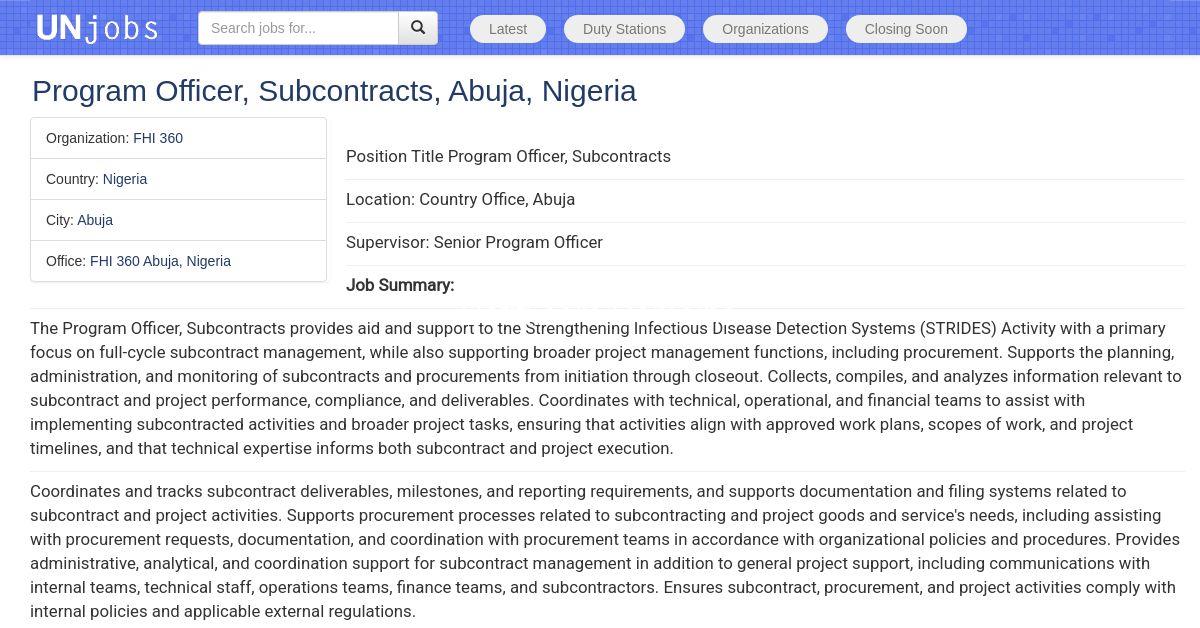The height and width of the screenshot is (628, 1200).
Task: Browse the Organizations menu item
Action: 765,29
